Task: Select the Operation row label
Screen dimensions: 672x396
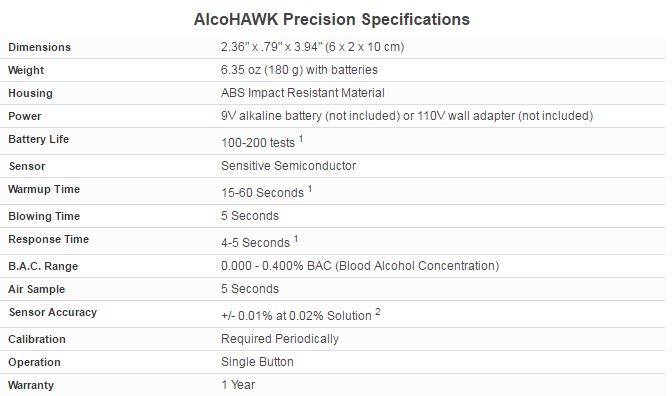Action: pos(34,363)
